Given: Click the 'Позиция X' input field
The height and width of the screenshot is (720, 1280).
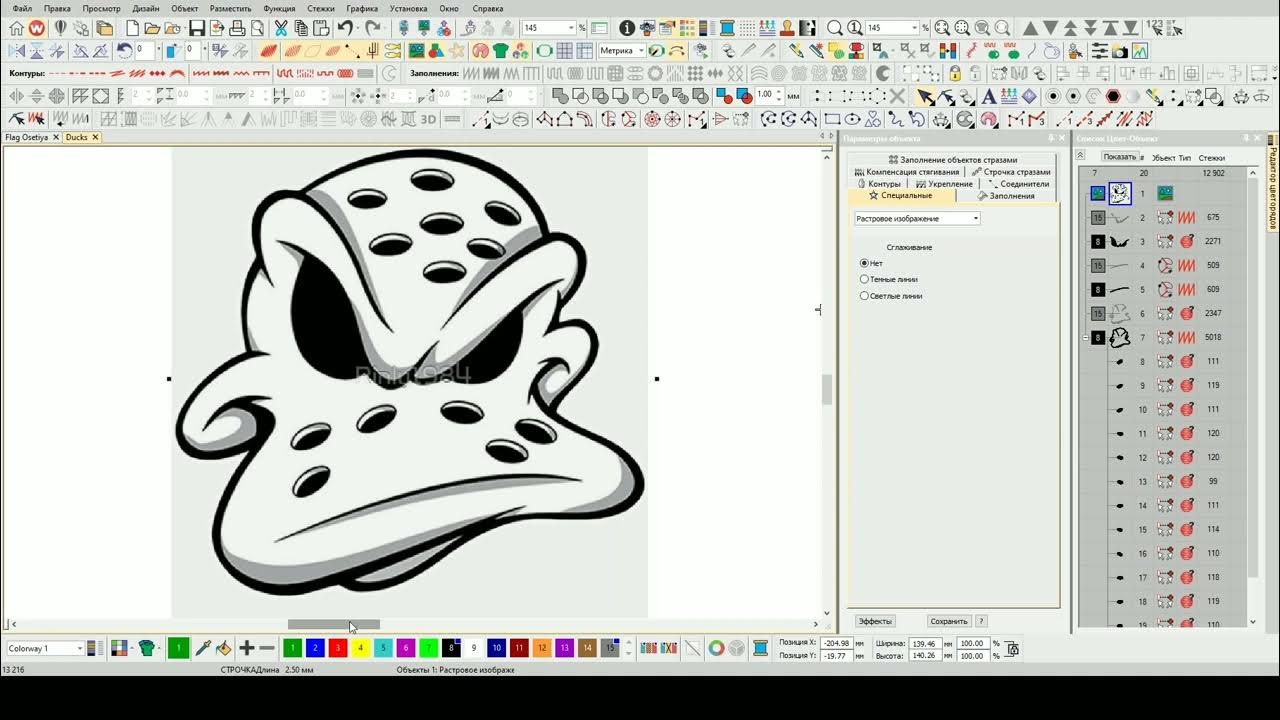Looking at the screenshot, I should [x=837, y=643].
